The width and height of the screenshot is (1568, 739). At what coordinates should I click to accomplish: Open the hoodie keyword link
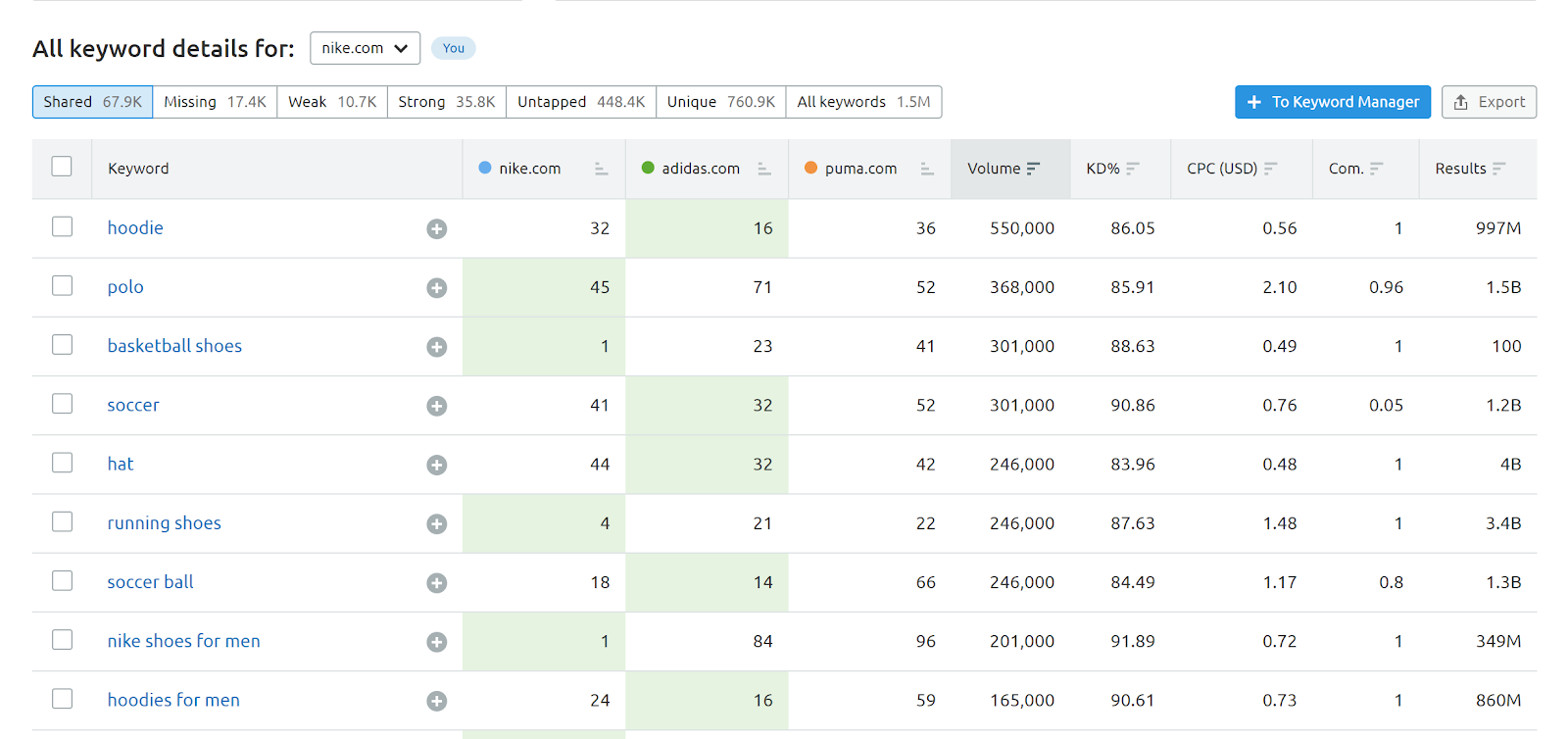(x=135, y=228)
